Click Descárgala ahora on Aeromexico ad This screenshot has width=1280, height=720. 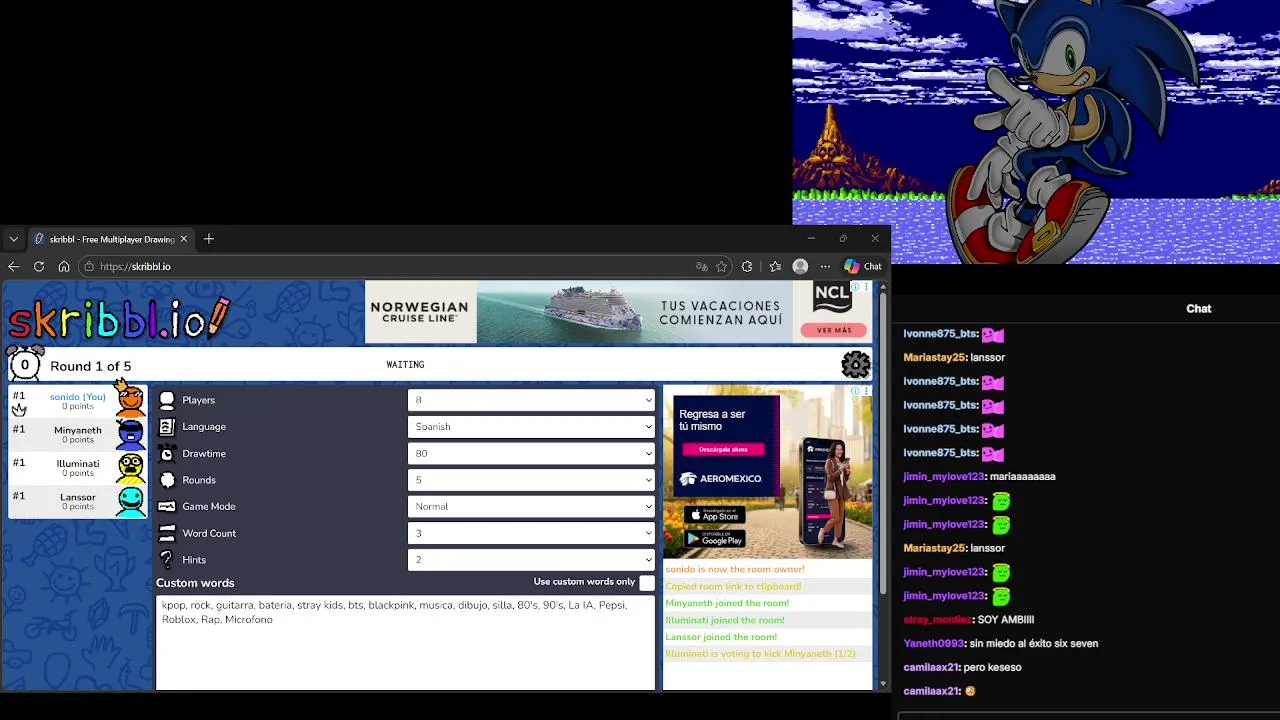click(723, 449)
